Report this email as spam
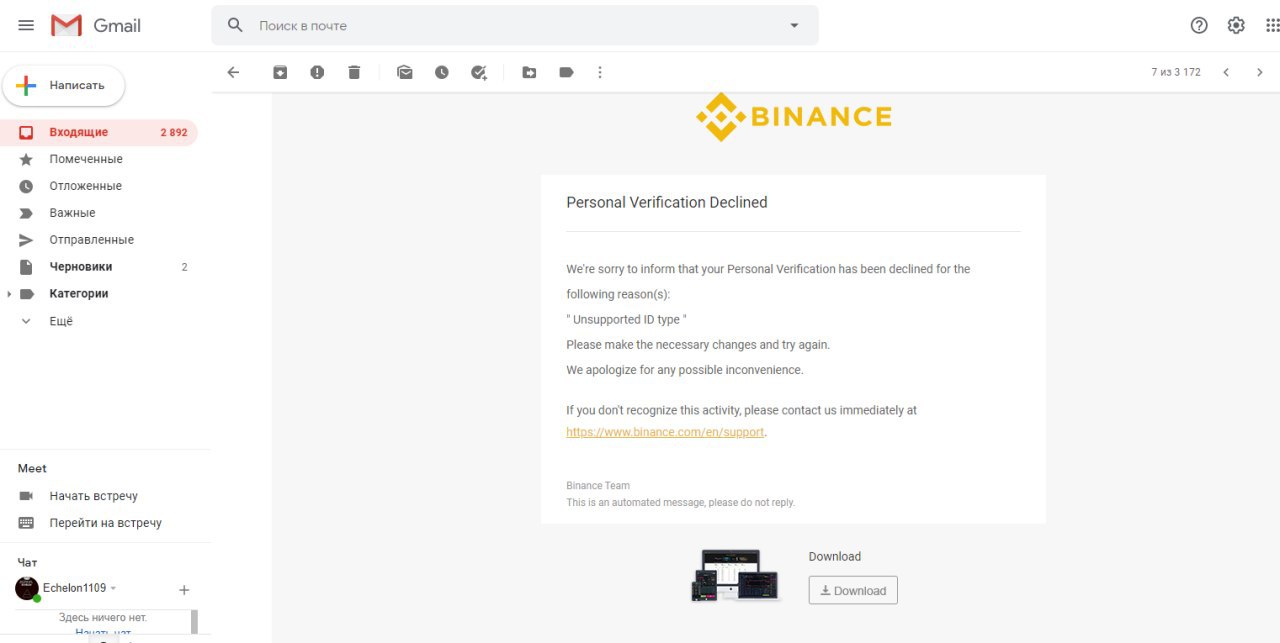This screenshot has width=1280, height=643. [317, 72]
